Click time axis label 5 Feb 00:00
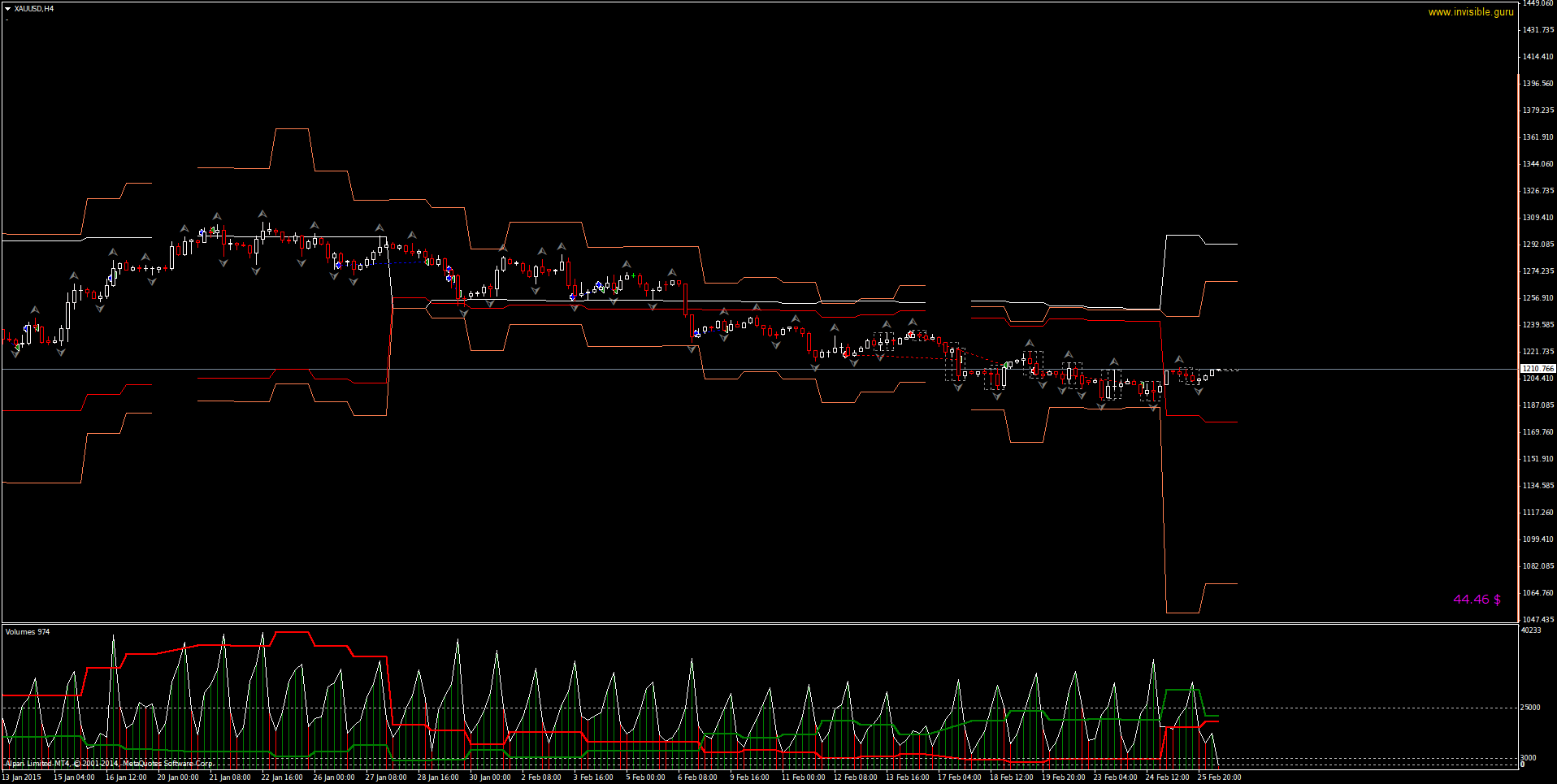This screenshot has width=1557, height=784. coord(645,778)
